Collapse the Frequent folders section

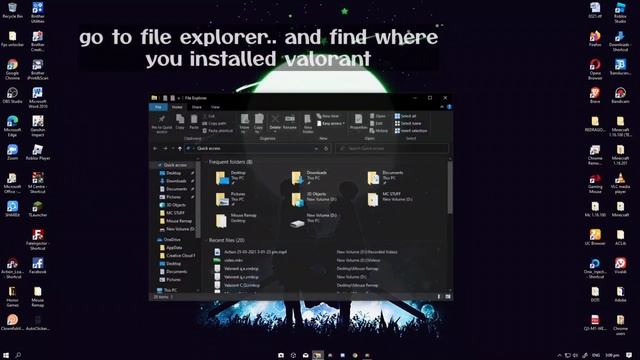207,162
